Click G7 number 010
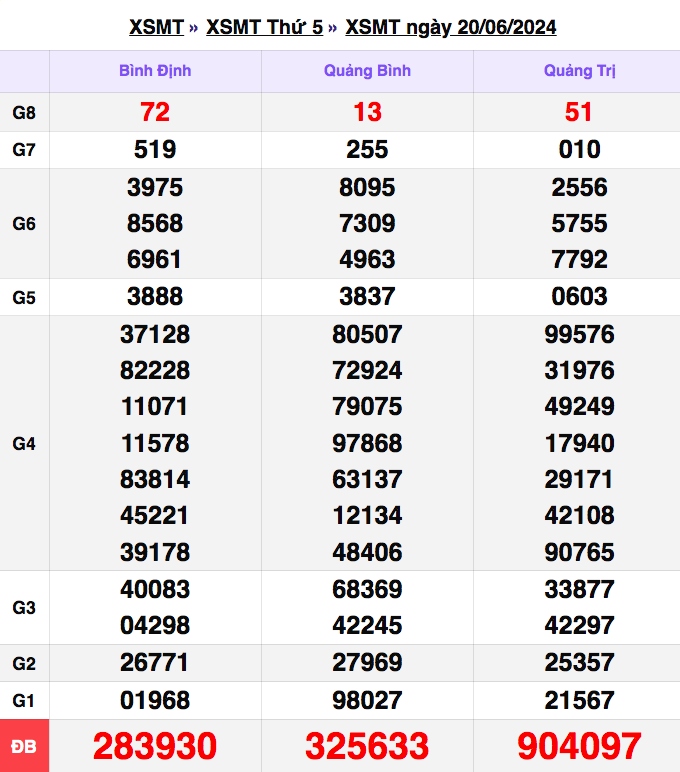Viewport: 680px width, 772px height. click(x=580, y=150)
